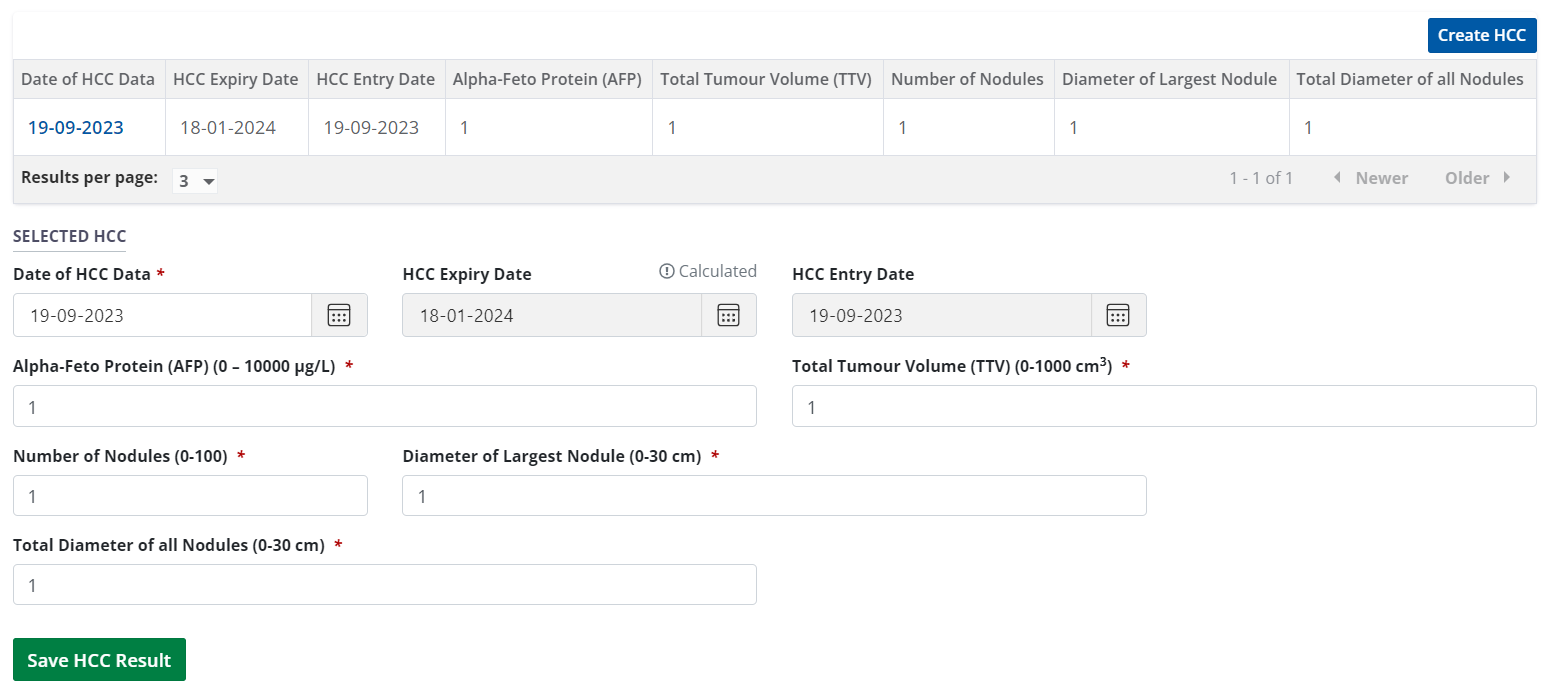
Task: Go to Older results page
Action: [1477, 178]
